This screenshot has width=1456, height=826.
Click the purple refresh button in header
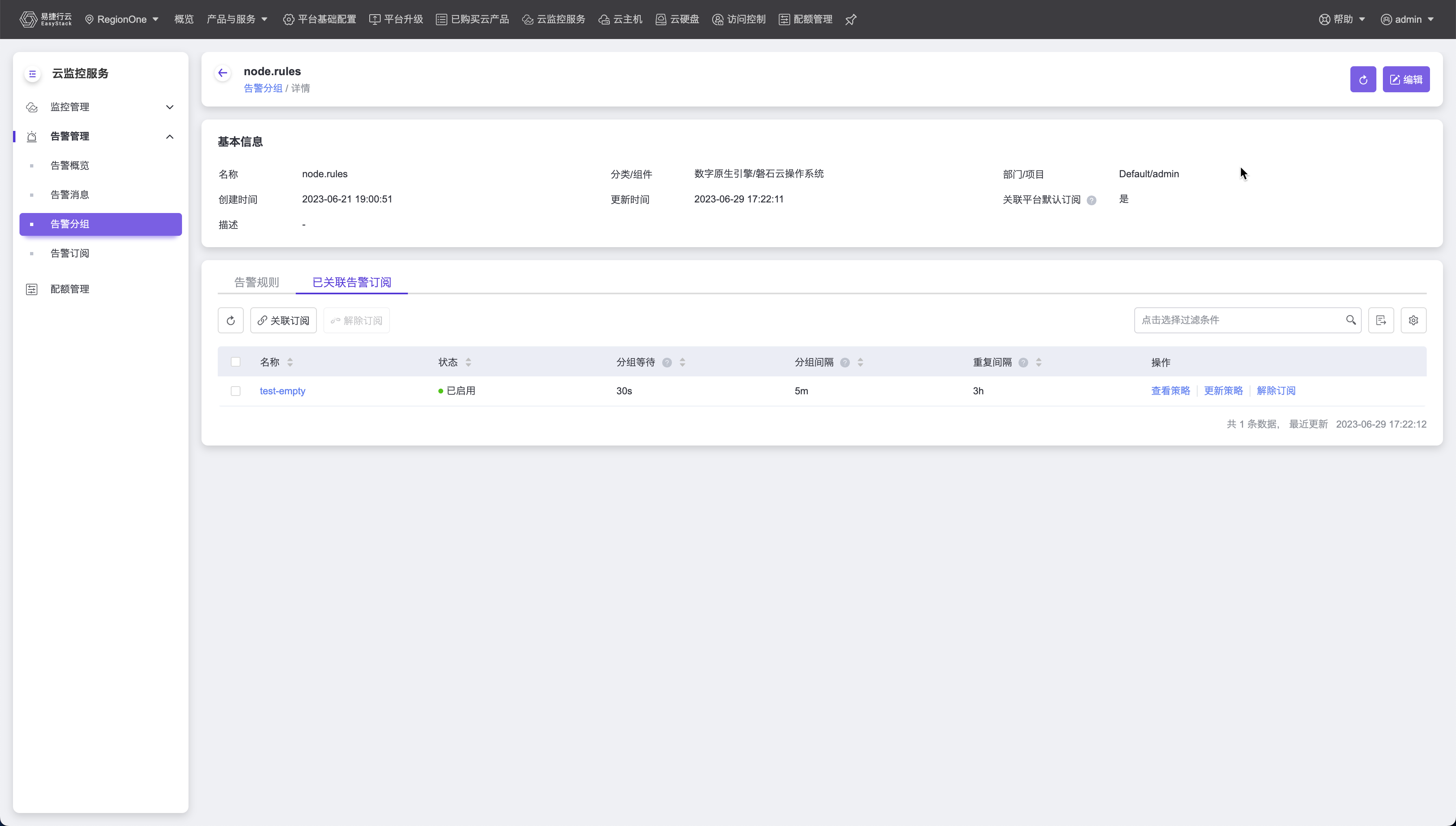1363,79
